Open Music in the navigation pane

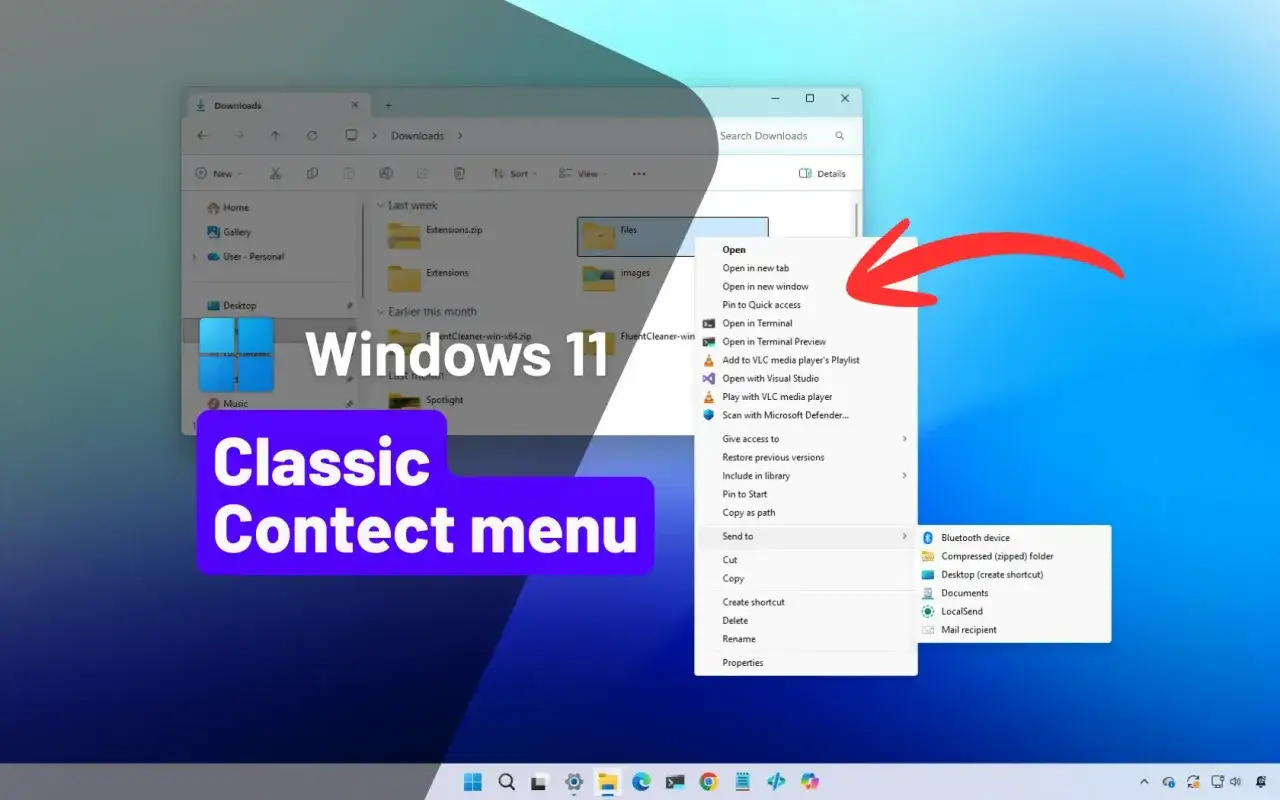tap(227, 404)
